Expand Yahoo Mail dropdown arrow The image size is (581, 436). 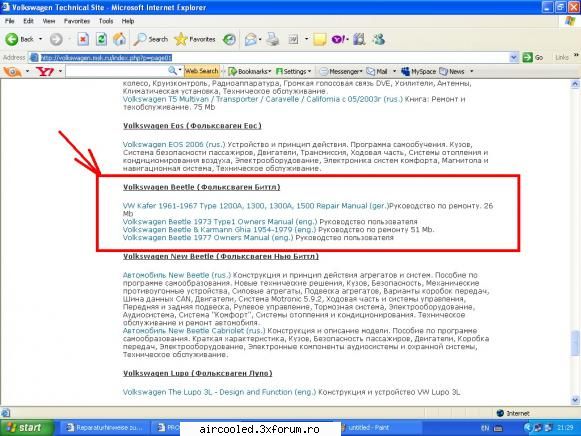pos(394,71)
